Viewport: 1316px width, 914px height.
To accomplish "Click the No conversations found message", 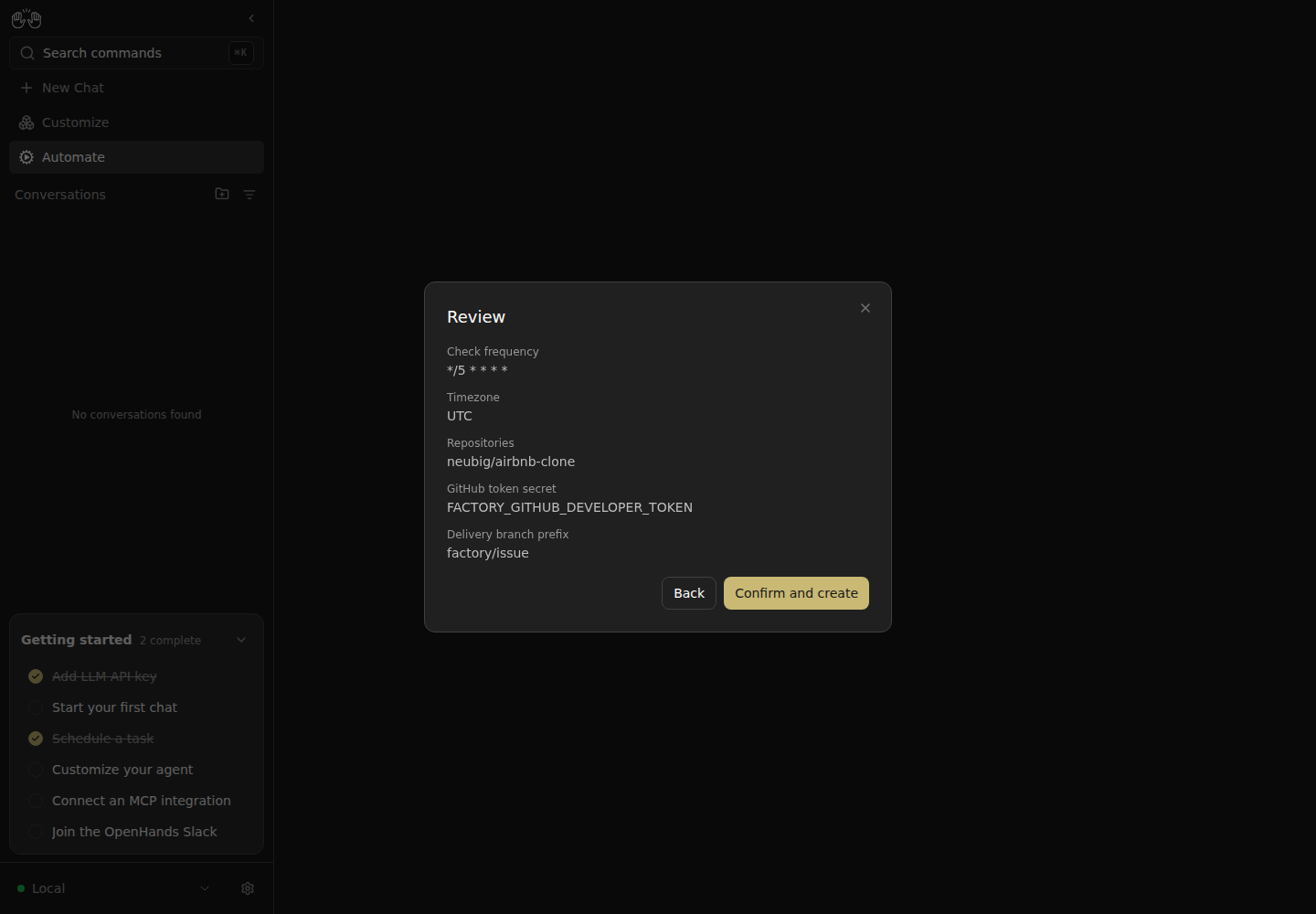I will coord(137,415).
